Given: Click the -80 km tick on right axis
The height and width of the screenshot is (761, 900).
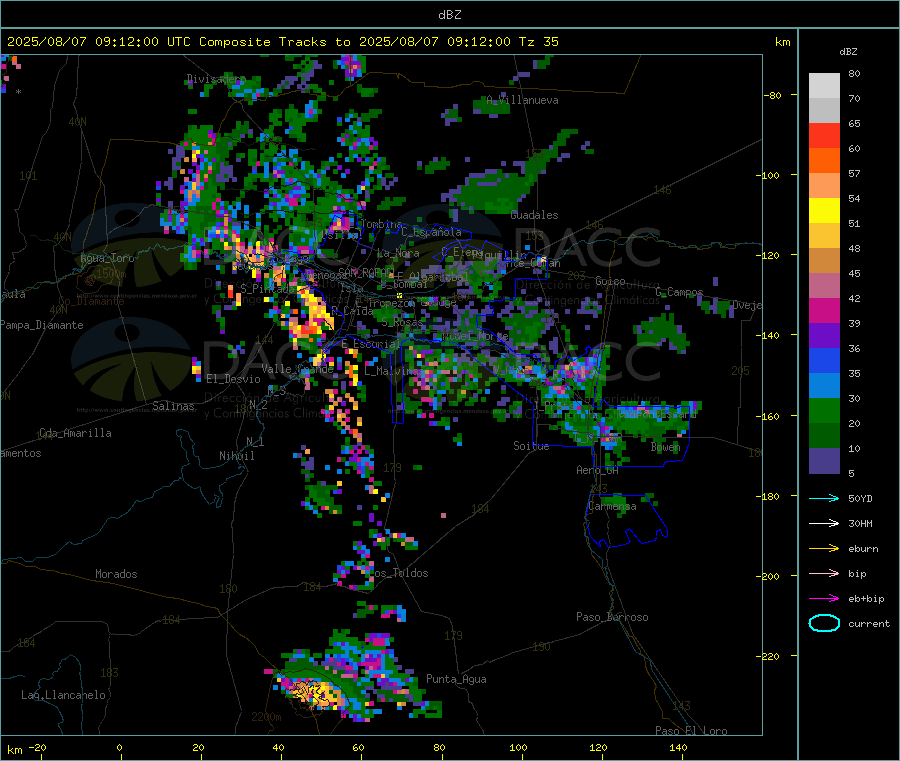Looking at the screenshot, I should (773, 95).
